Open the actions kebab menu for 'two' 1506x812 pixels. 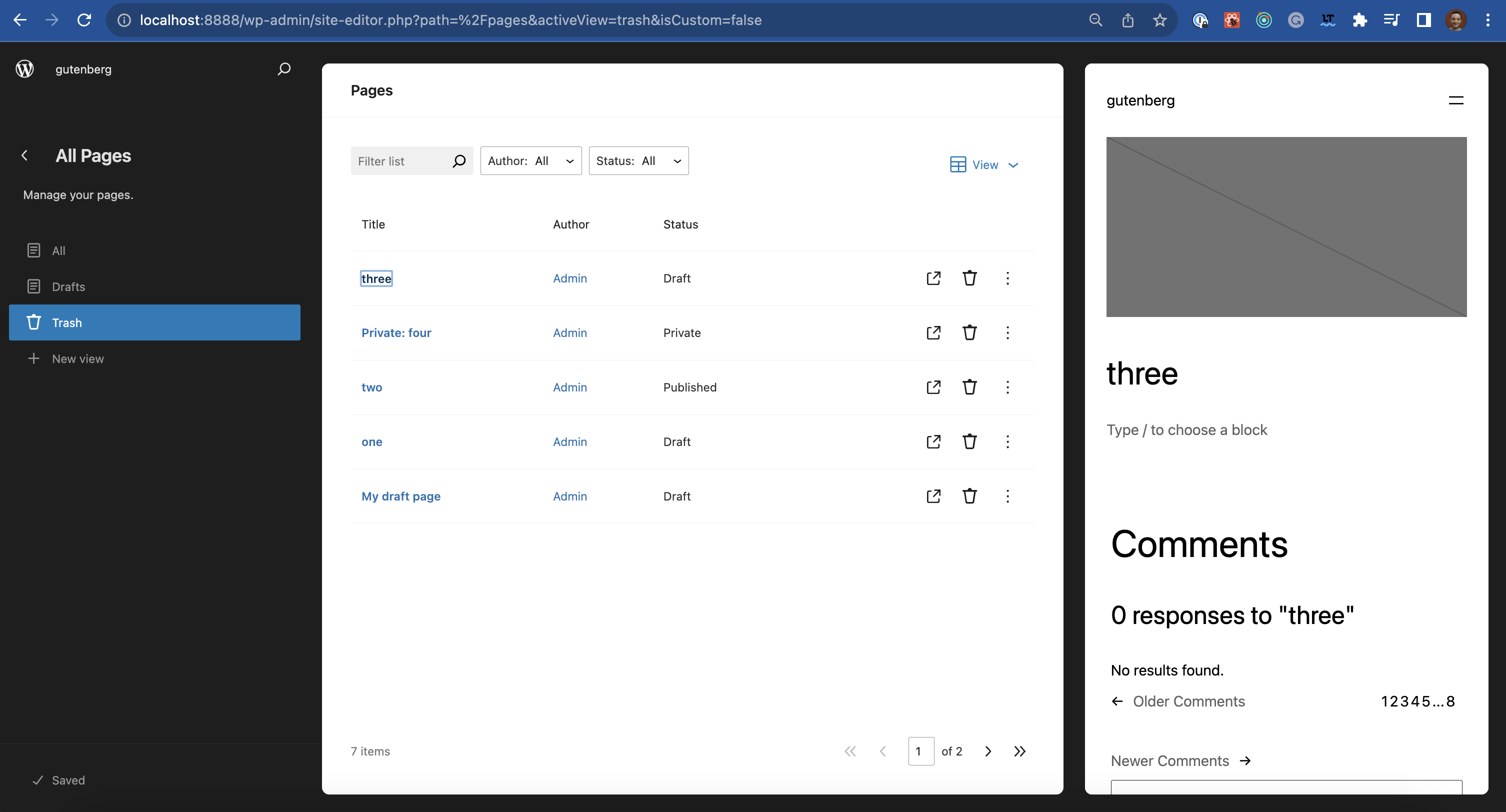(x=1007, y=387)
